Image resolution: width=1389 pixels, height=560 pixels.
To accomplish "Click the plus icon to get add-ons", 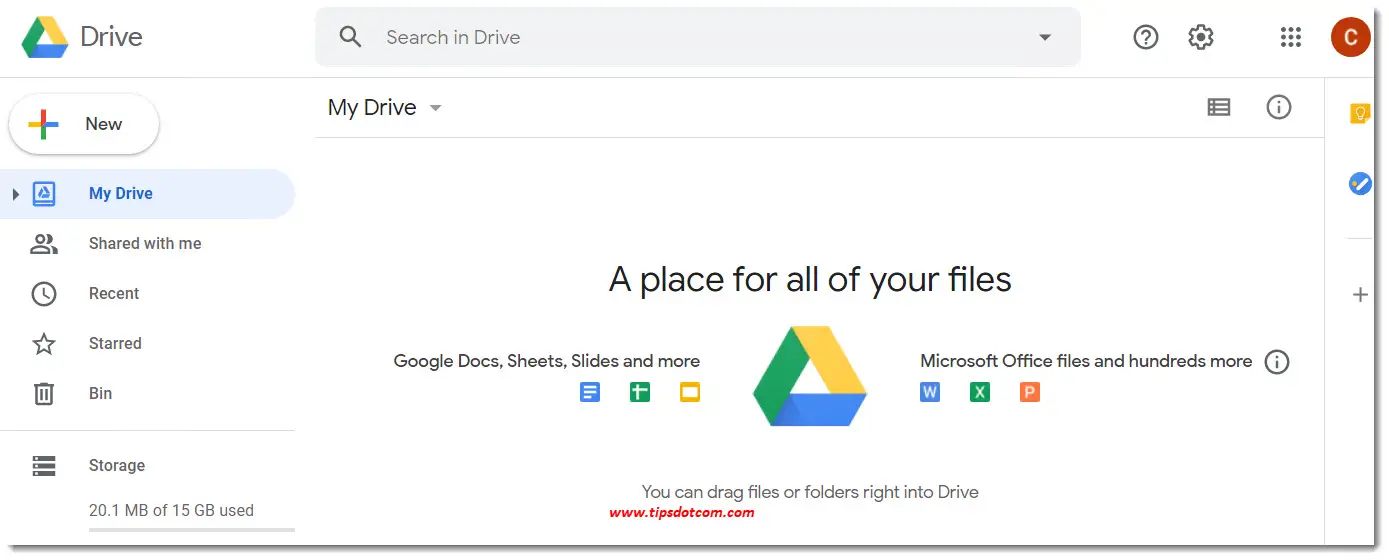I will click(1359, 294).
